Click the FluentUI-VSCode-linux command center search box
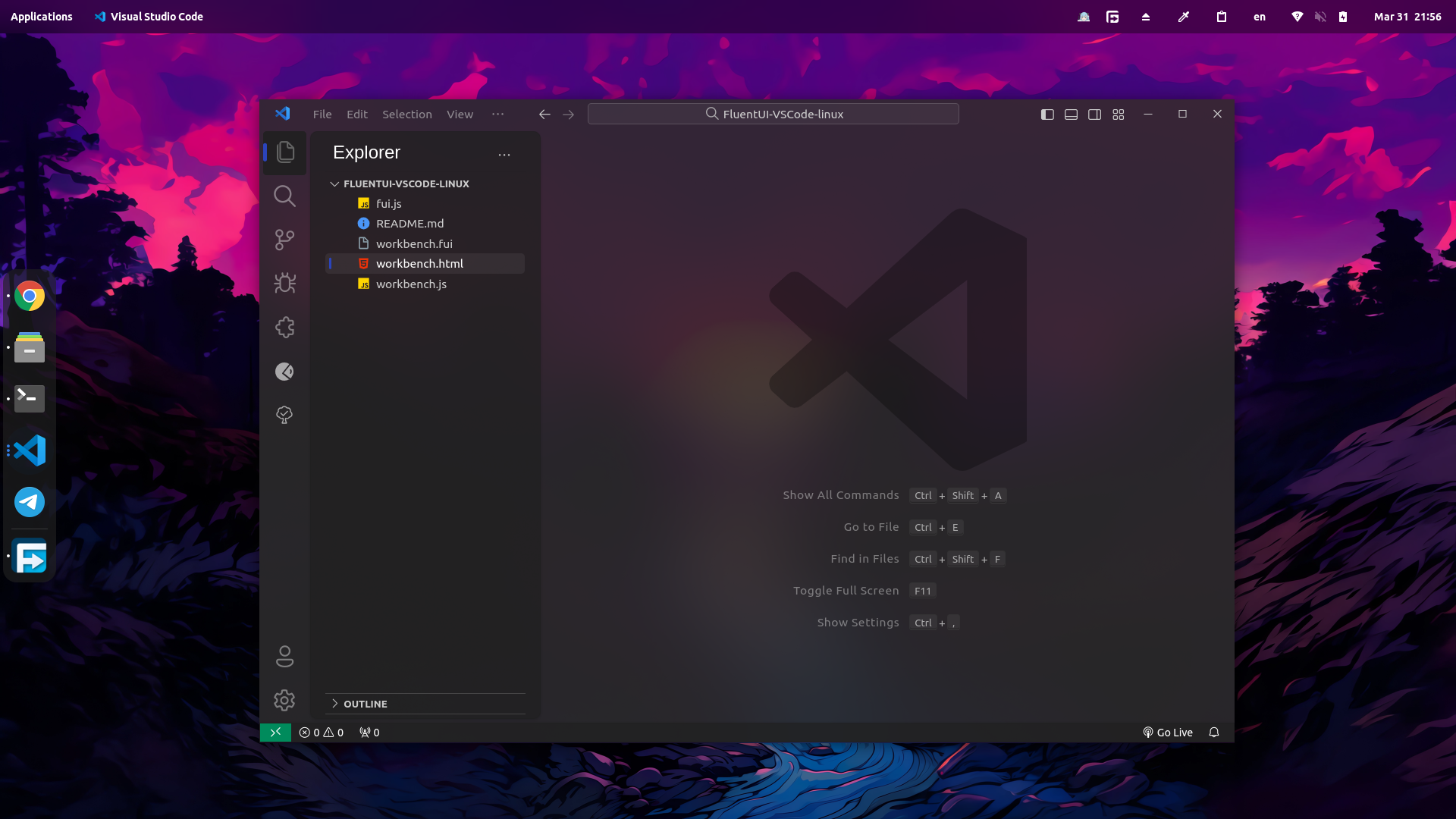 pyautogui.click(x=773, y=115)
